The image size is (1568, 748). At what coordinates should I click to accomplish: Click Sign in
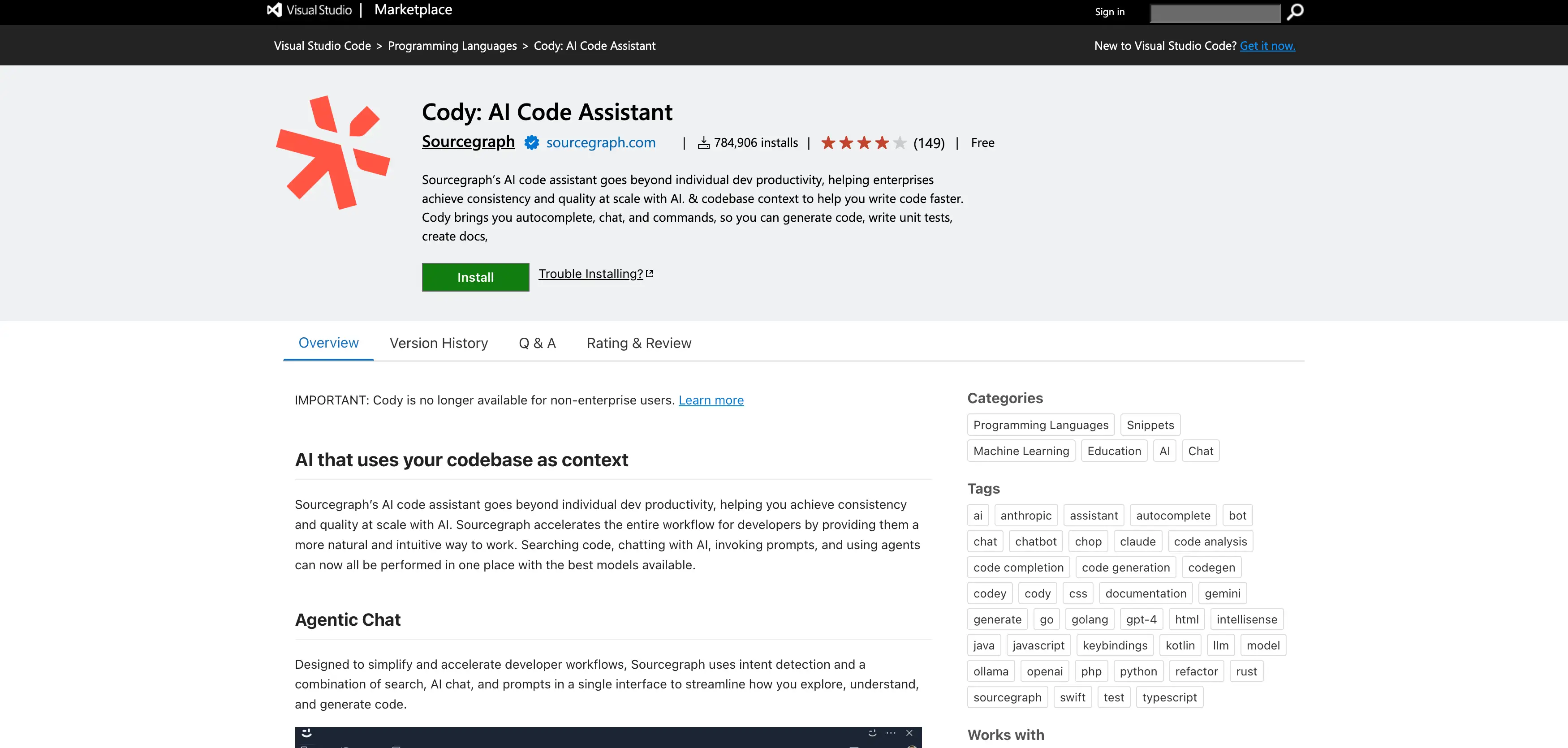[1109, 12]
